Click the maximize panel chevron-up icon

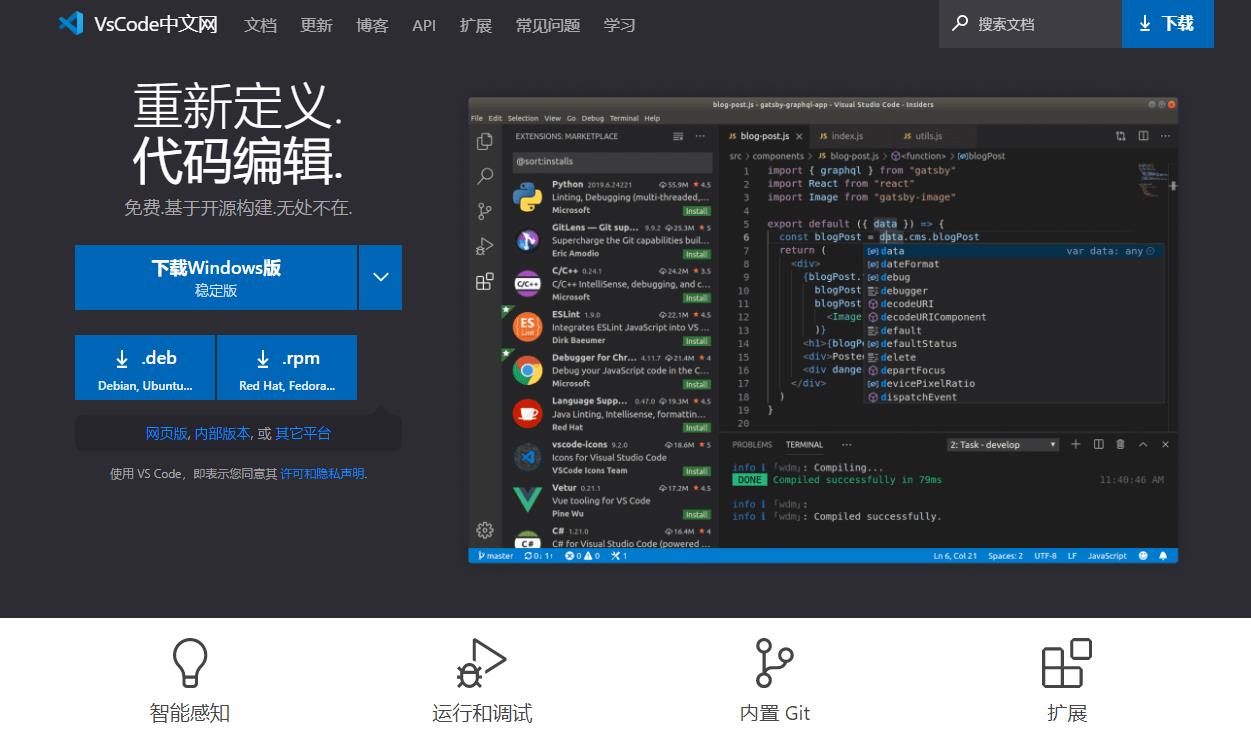tap(1143, 444)
